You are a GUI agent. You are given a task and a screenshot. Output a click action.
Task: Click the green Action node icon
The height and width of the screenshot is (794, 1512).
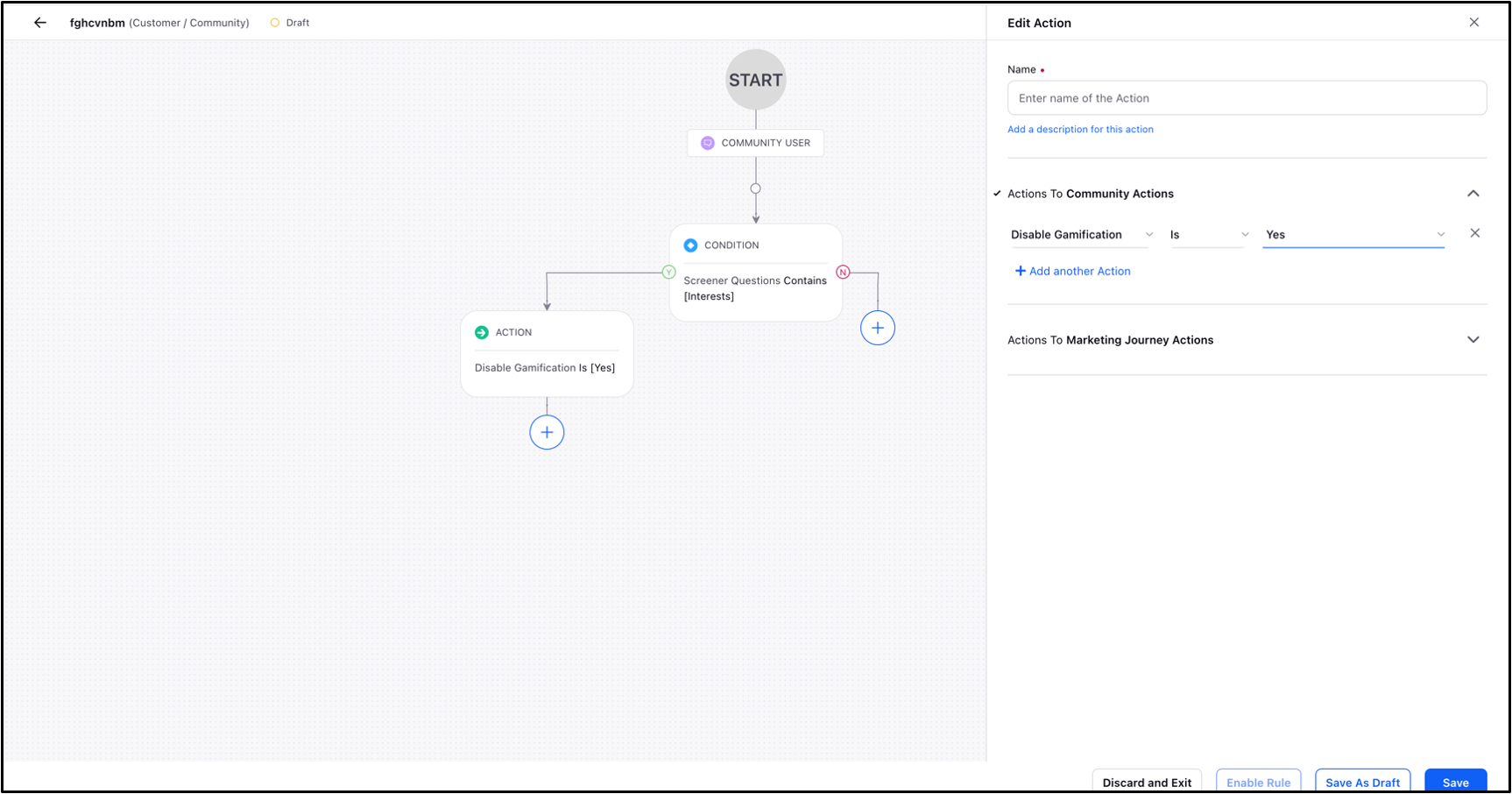[x=481, y=332]
